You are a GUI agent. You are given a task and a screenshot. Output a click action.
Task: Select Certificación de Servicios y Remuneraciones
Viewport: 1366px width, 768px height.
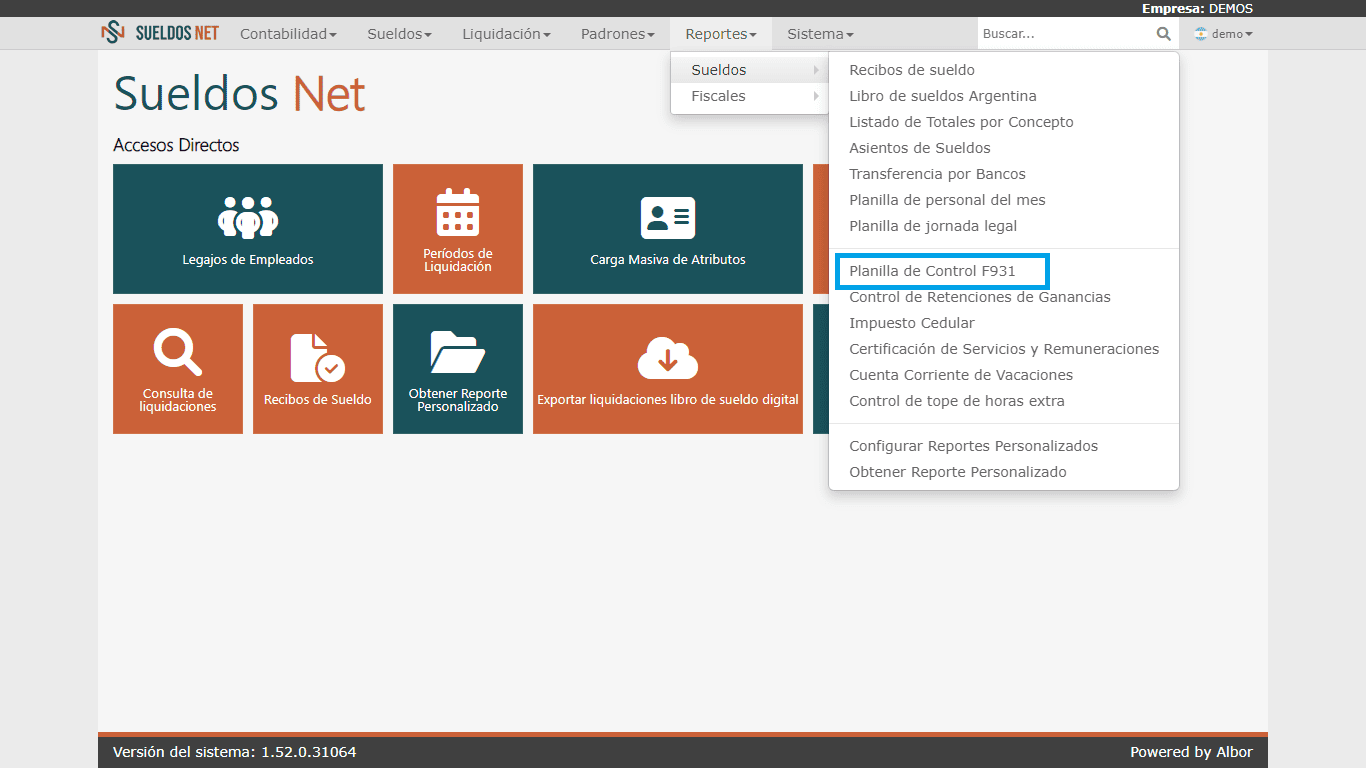point(1004,349)
